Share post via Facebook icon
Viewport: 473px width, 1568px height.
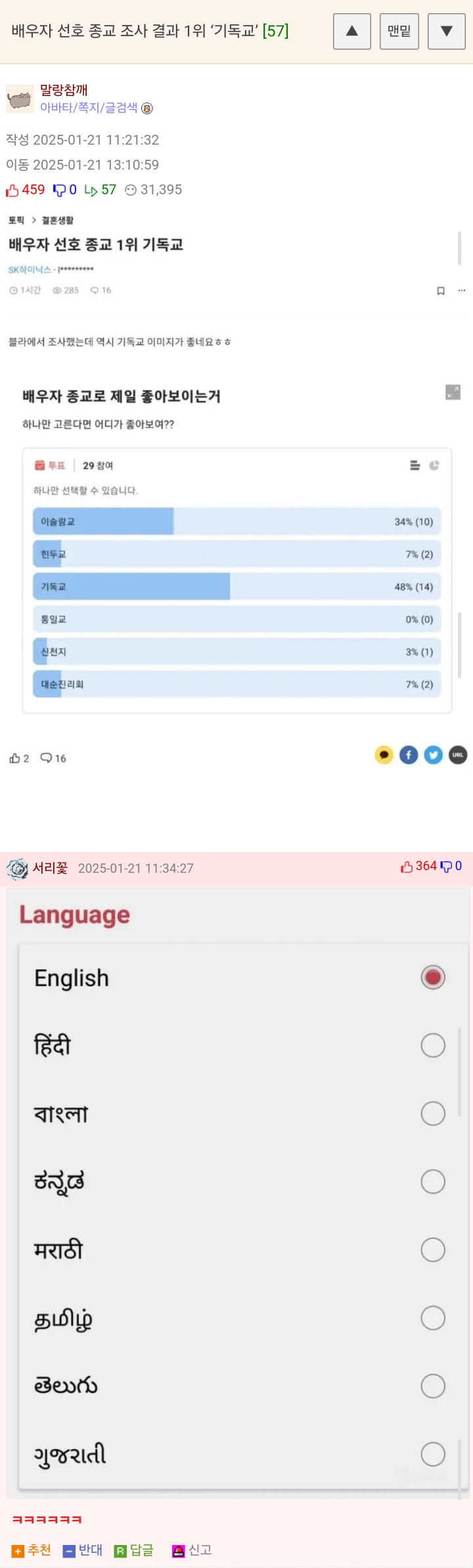(409, 755)
